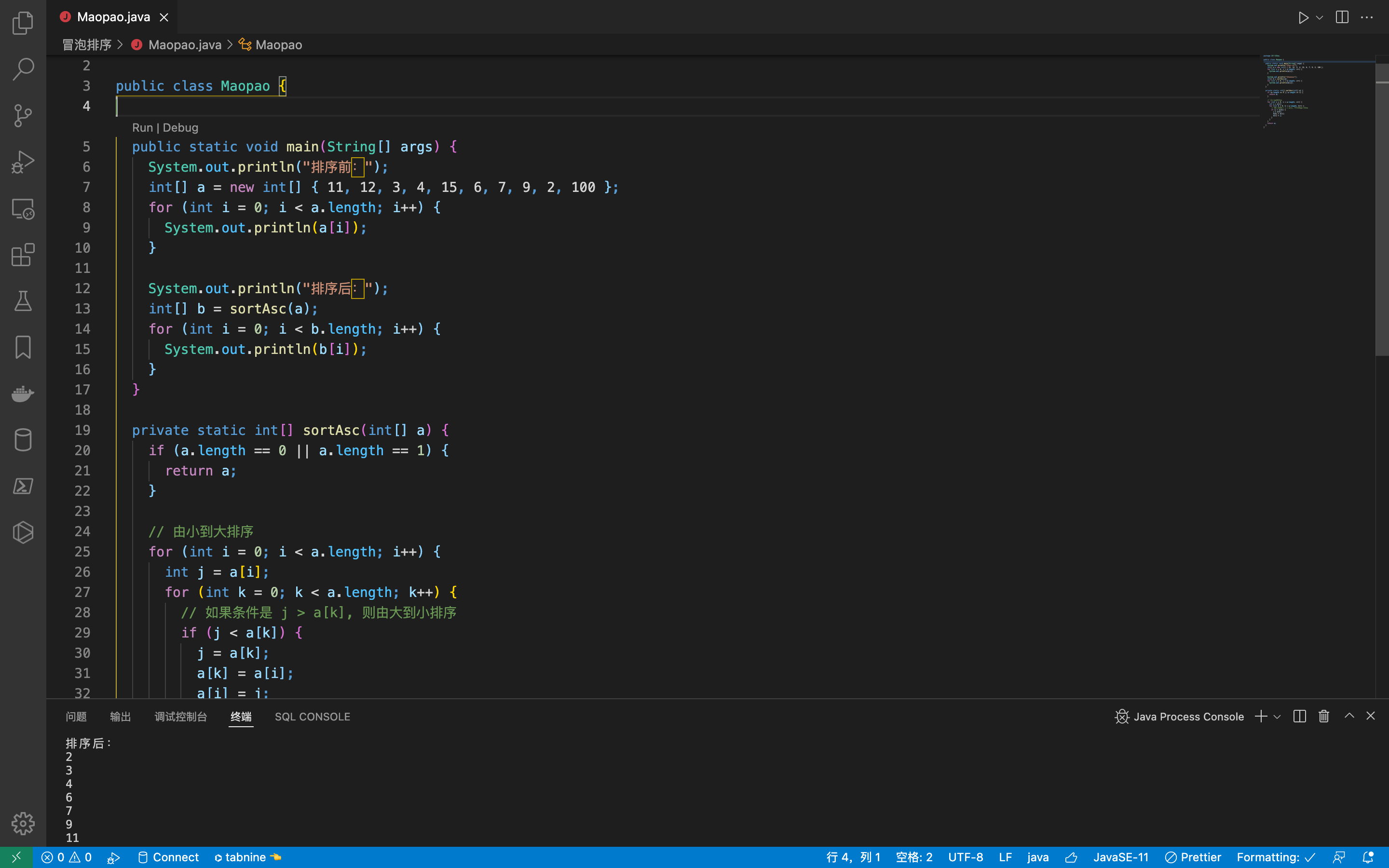Screen dimensions: 1389x868
Task: Switch to the 输出 panel tab
Action: [121, 717]
